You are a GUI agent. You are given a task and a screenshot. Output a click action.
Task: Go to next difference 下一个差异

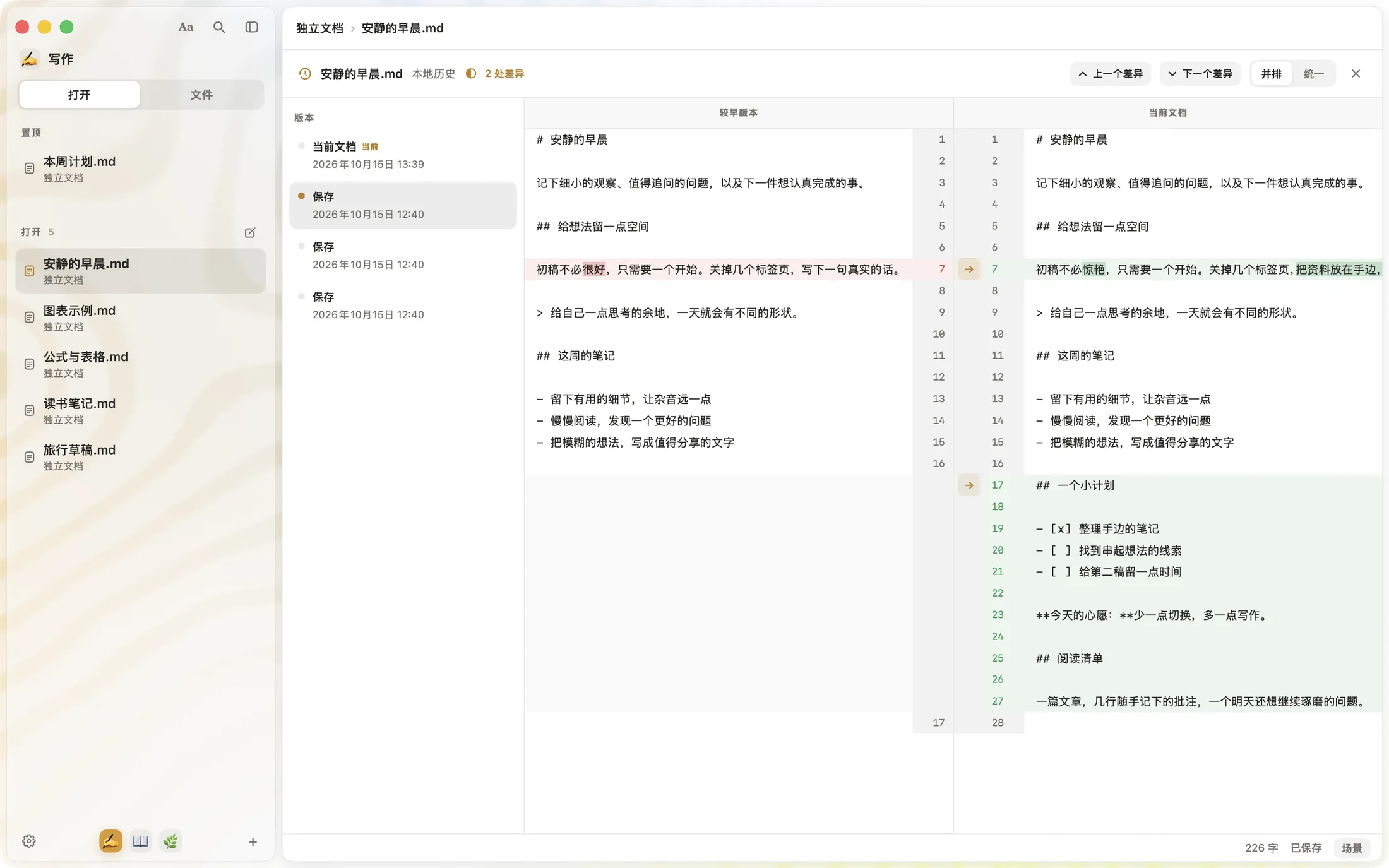[1200, 74]
